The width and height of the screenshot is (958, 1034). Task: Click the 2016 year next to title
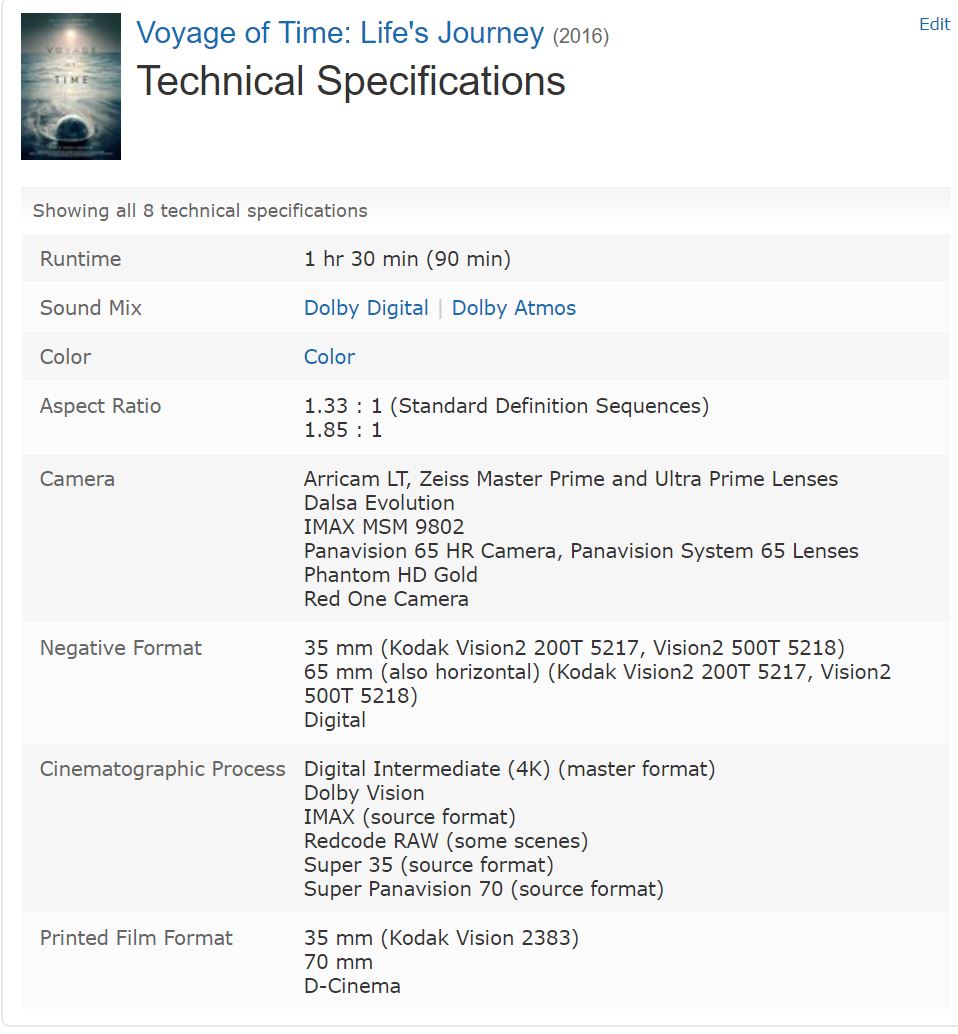[581, 36]
